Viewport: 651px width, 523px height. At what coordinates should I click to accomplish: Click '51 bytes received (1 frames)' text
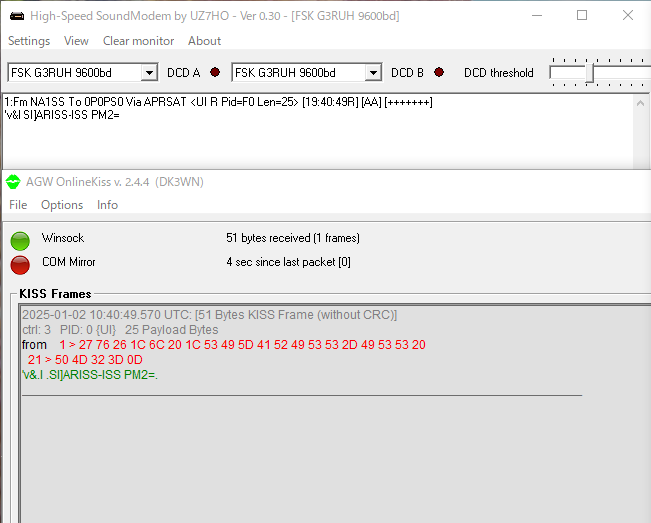click(293, 238)
